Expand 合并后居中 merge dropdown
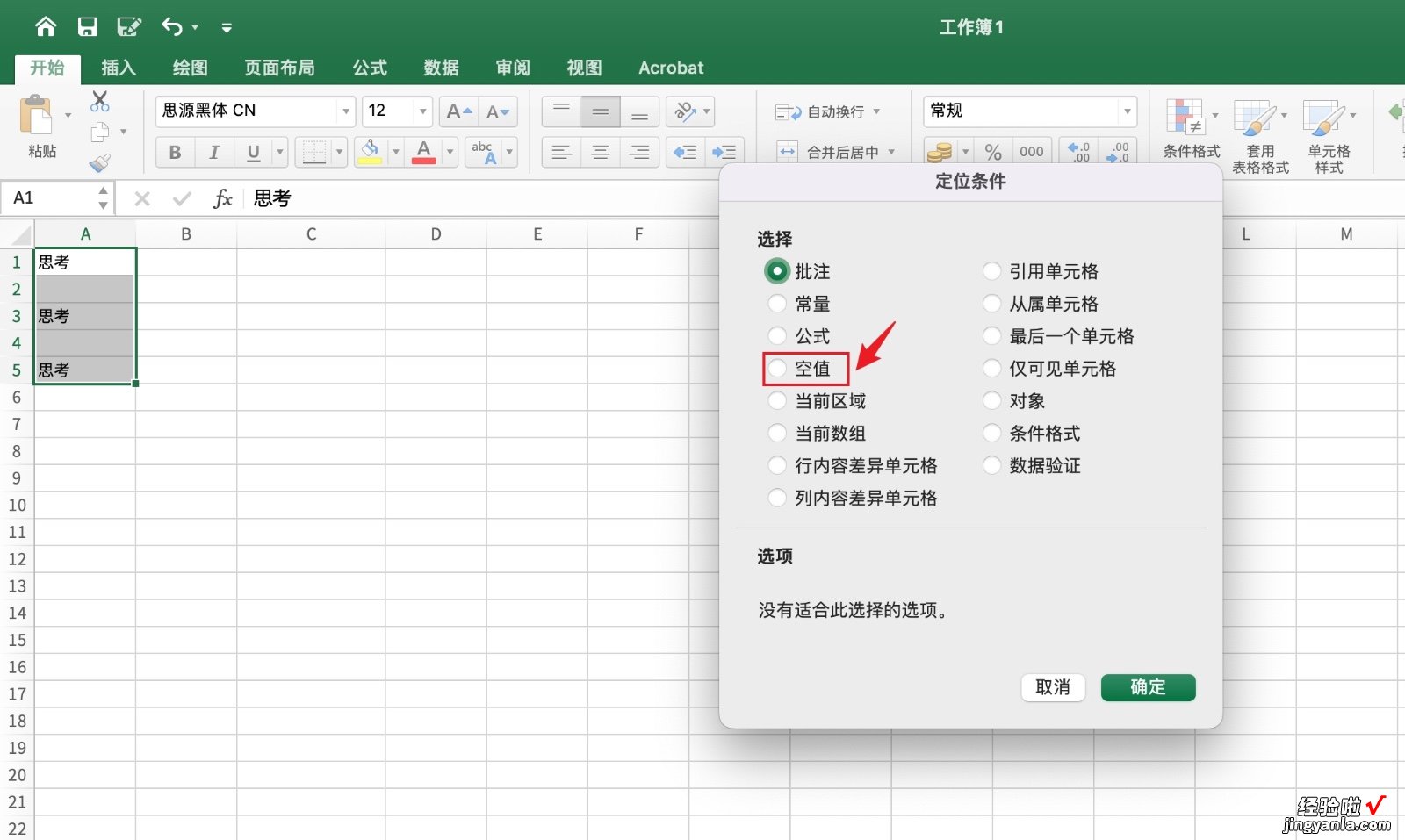Image resolution: width=1405 pixels, height=840 pixels. [x=891, y=152]
